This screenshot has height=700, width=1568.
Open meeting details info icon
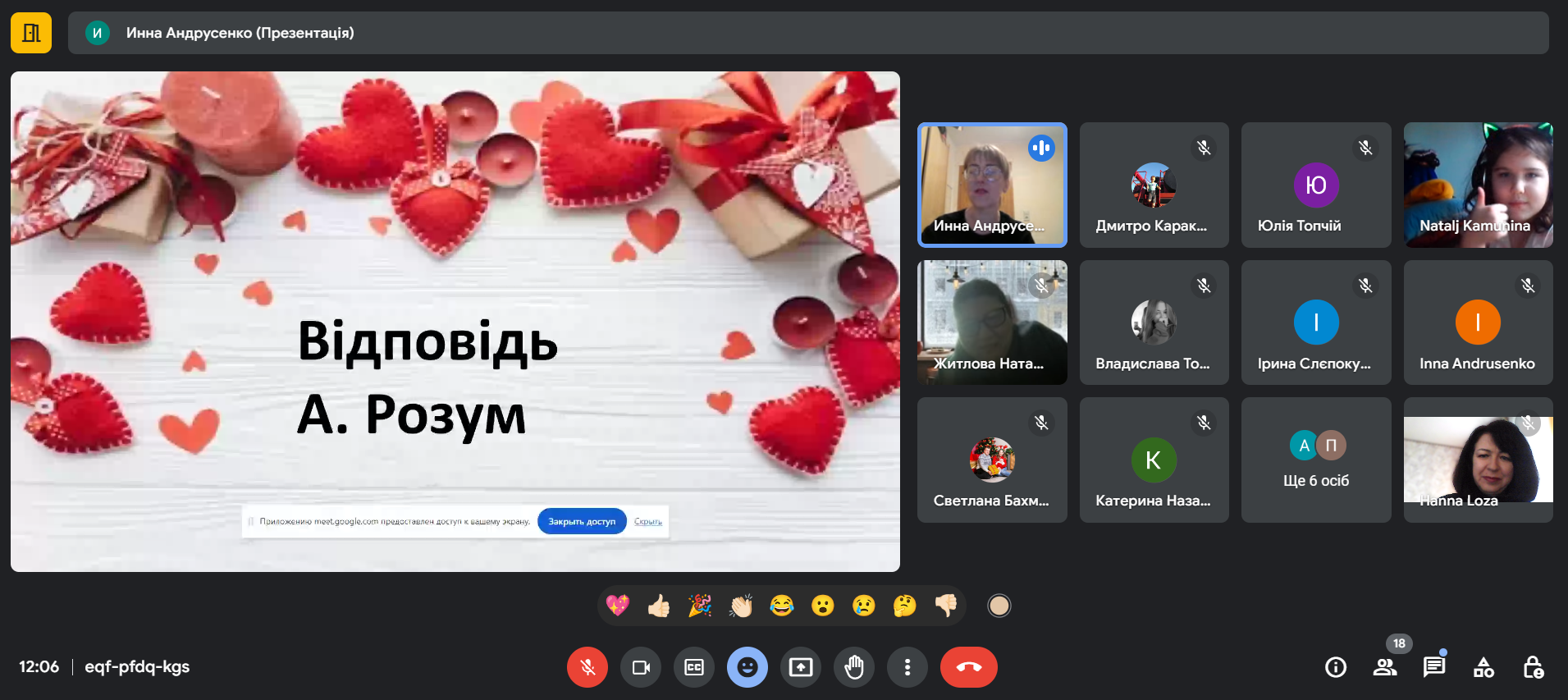tap(1335, 667)
